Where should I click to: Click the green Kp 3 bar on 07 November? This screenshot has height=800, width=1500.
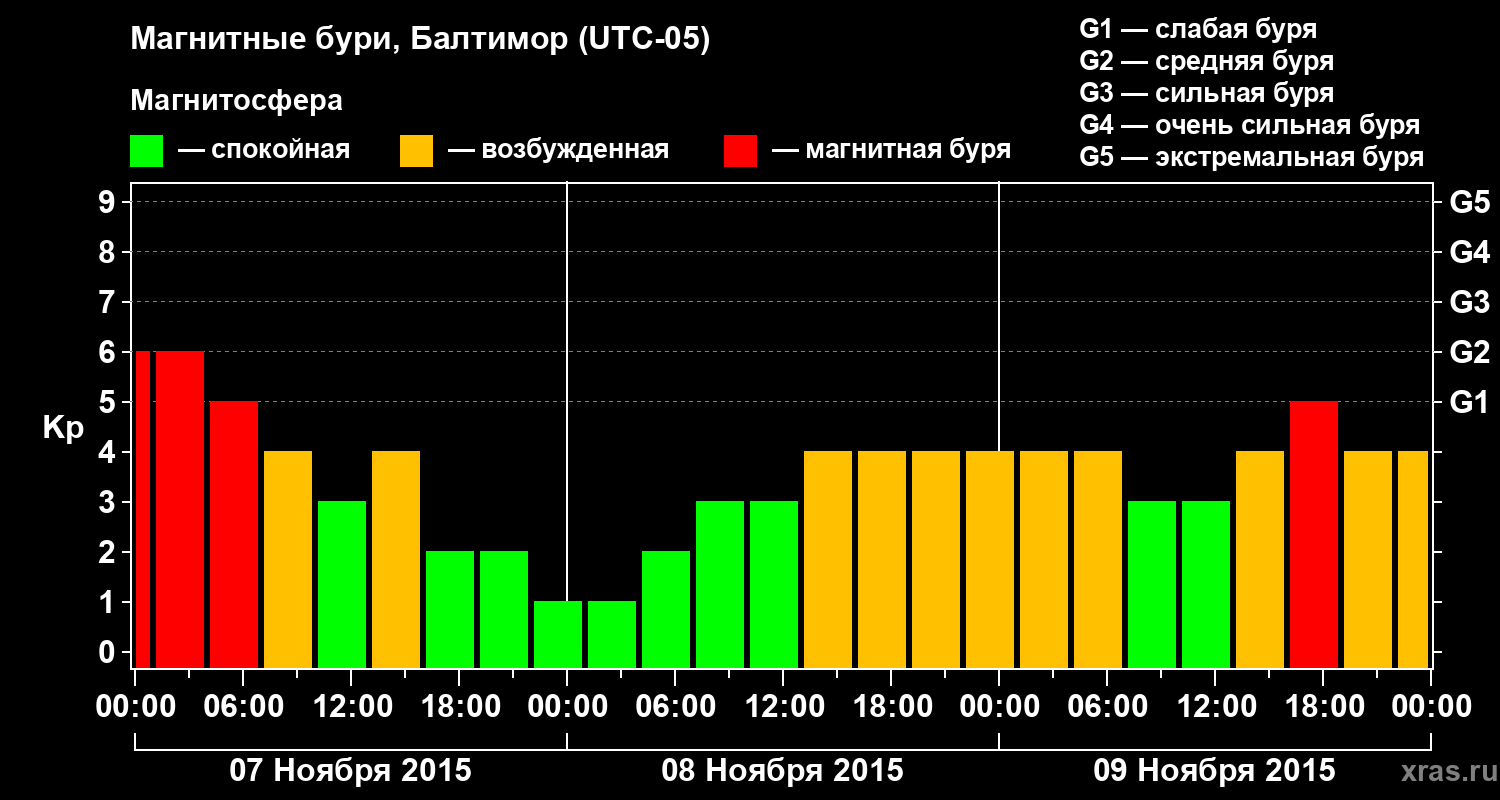pyautogui.click(x=342, y=584)
